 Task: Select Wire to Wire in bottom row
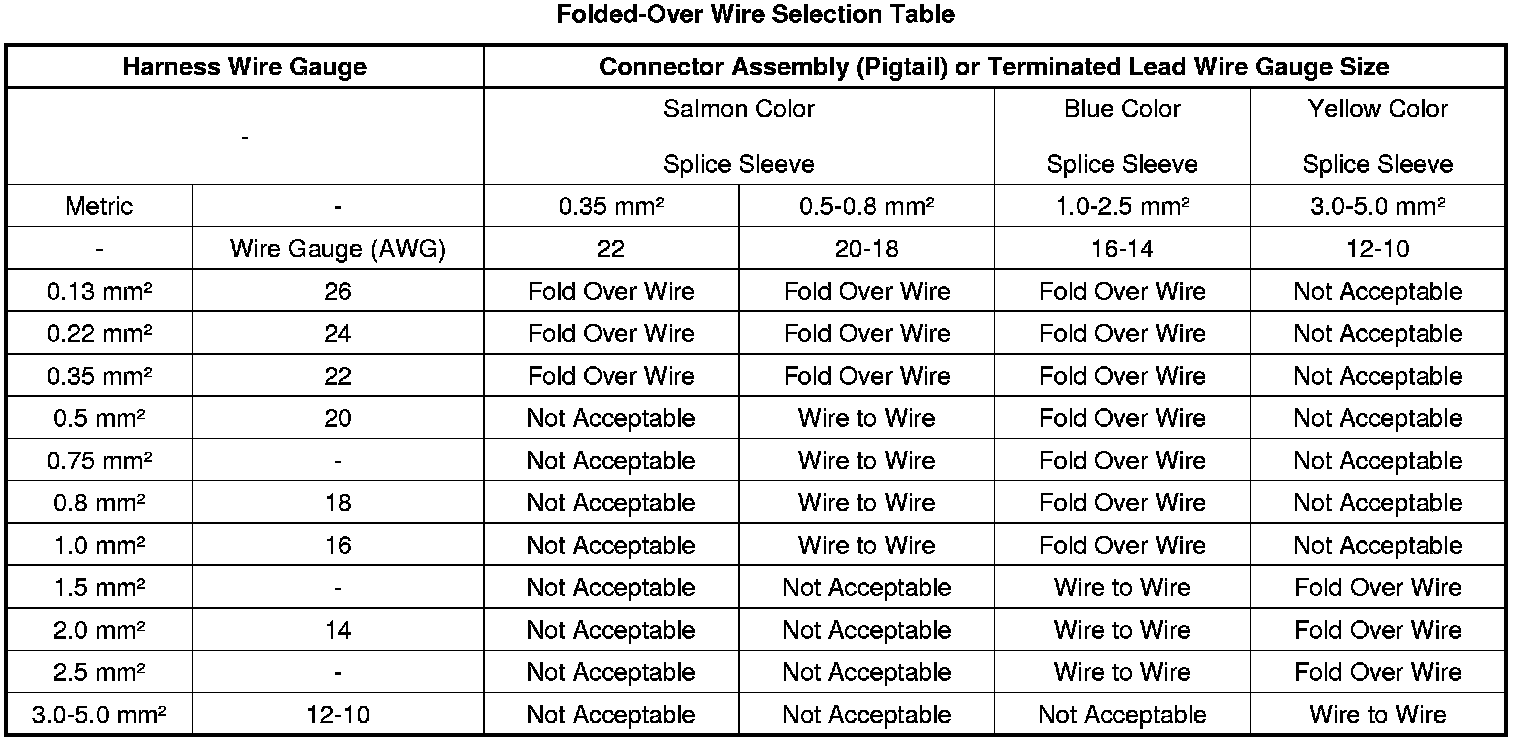tap(1378, 715)
